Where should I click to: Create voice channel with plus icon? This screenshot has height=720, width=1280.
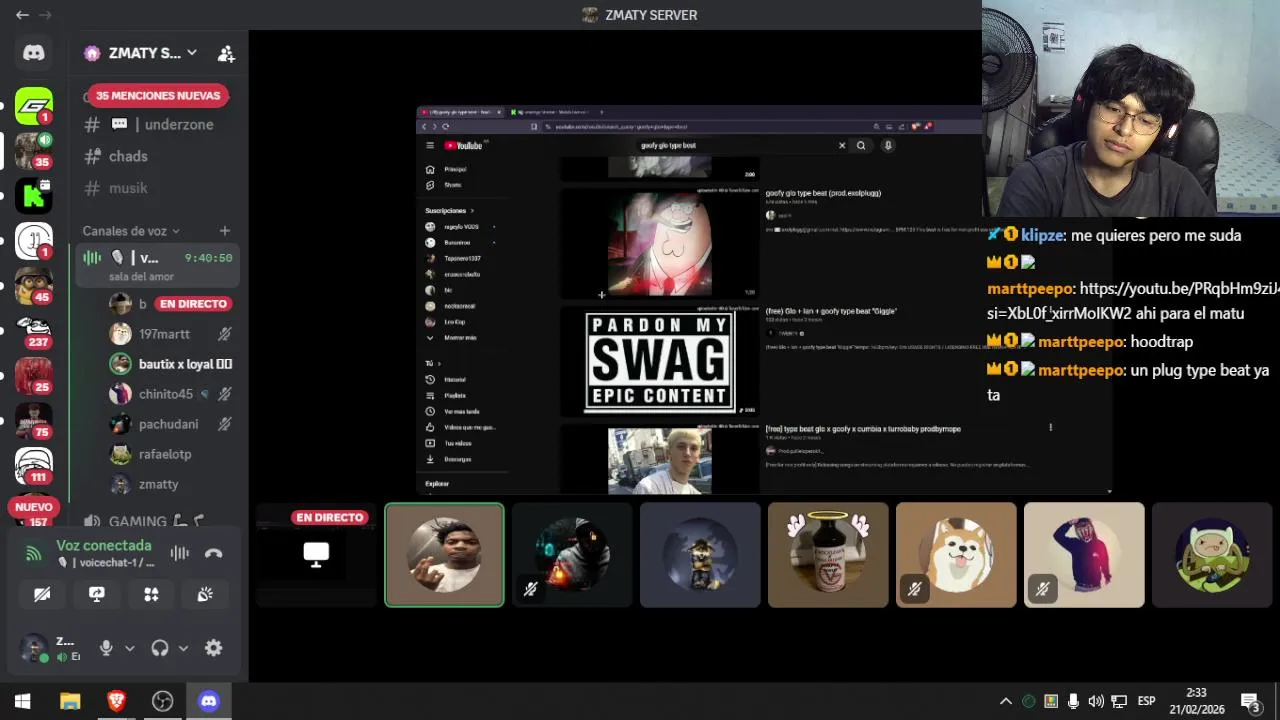(224, 231)
